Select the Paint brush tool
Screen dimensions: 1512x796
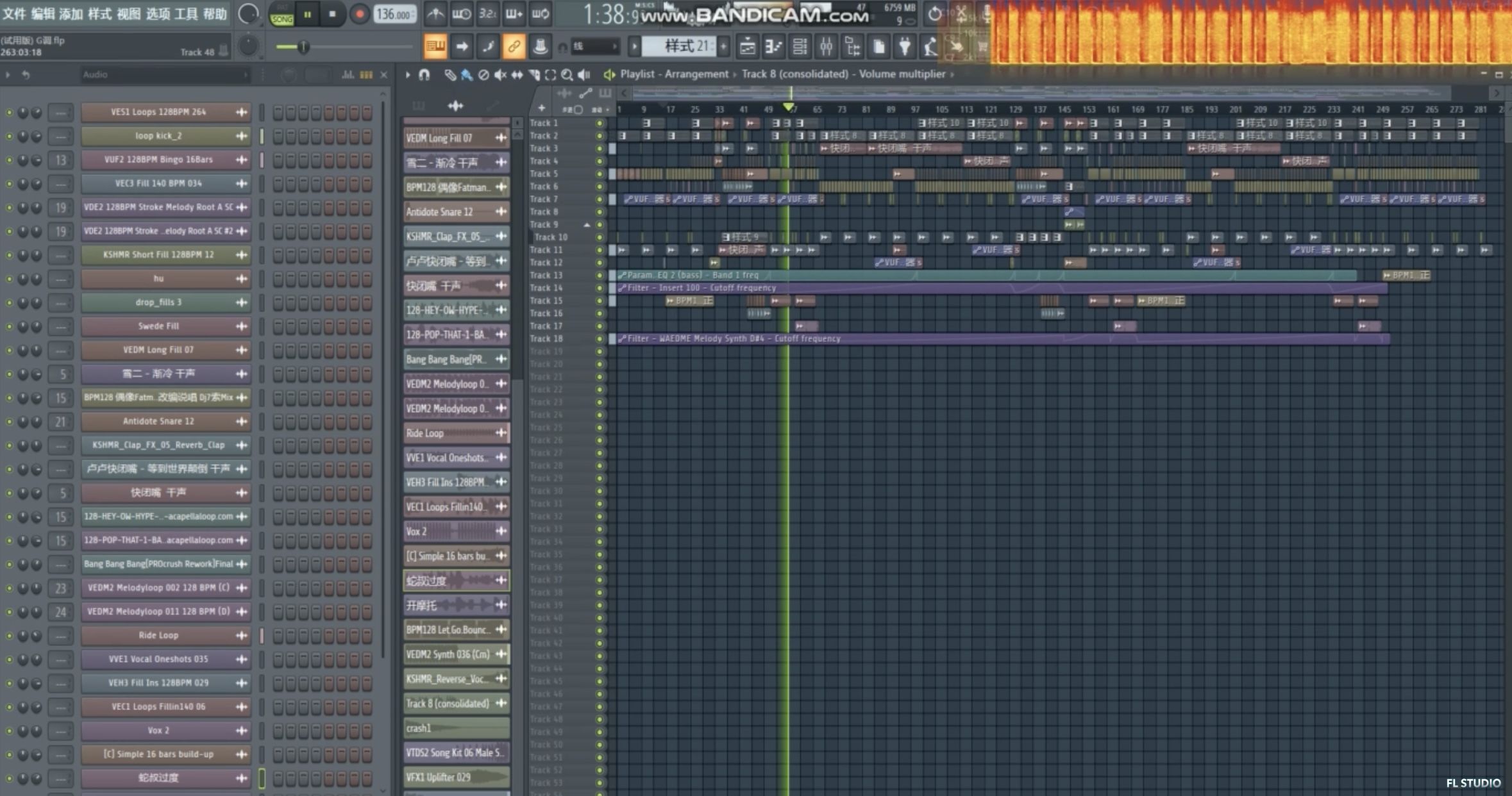[467, 75]
